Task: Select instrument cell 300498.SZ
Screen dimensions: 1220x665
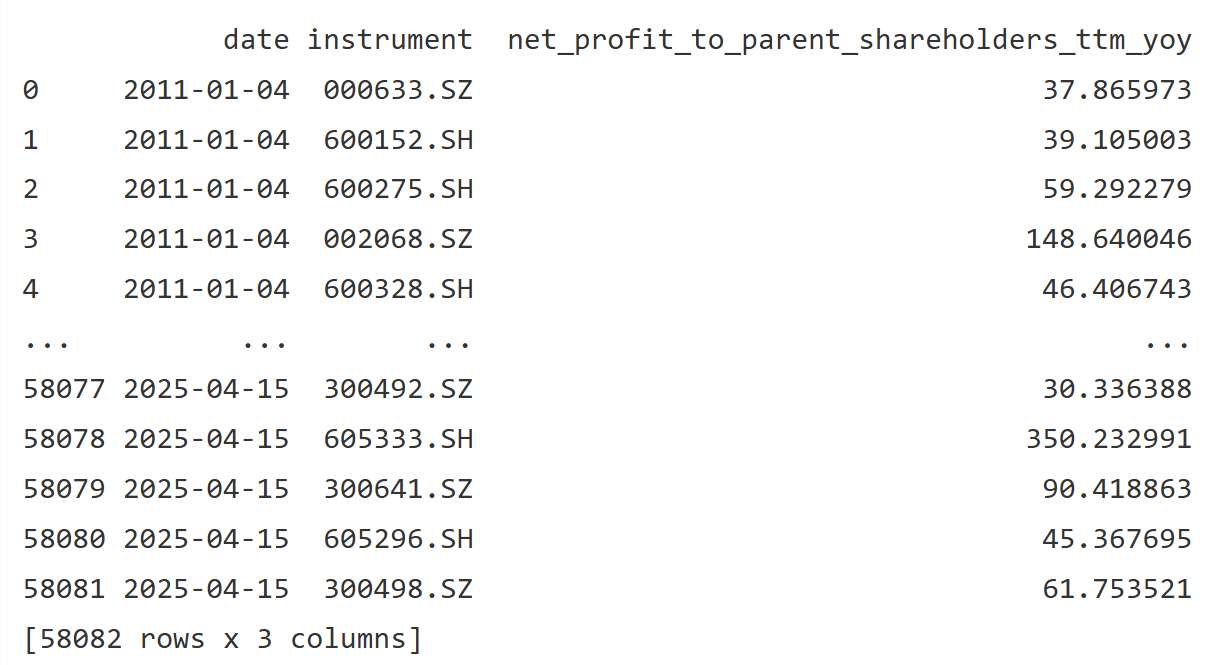Action: [397, 589]
